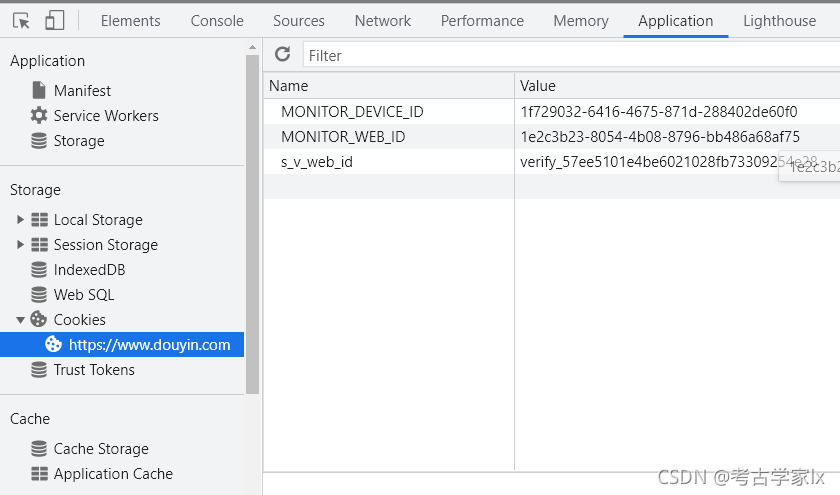Screen dimensions: 840x495
Task: Open Service Workers in the sidebar
Action: point(106,116)
